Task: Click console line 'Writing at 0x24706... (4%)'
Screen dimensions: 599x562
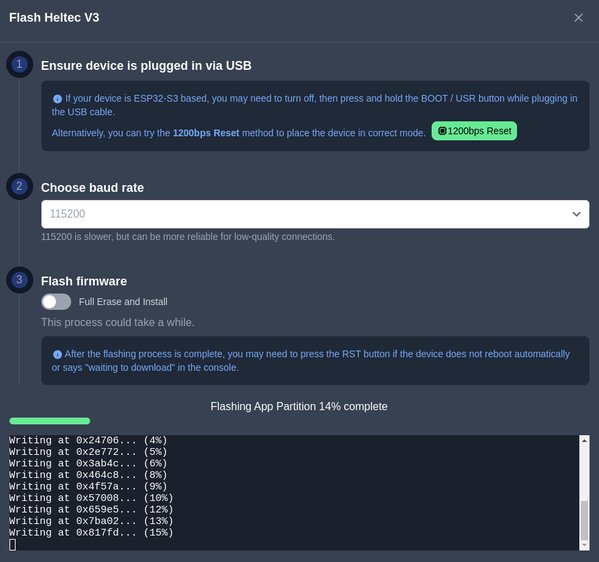Action: (x=88, y=441)
